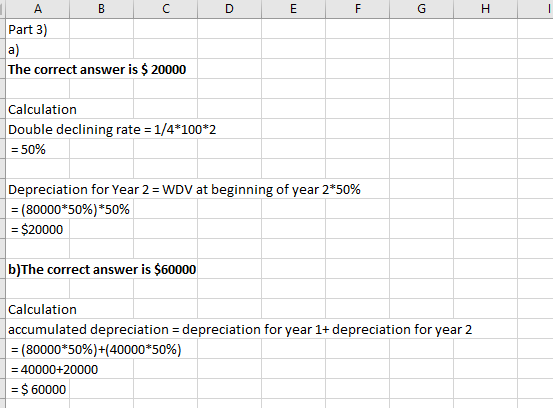Image resolution: width=553 pixels, height=408 pixels.
Task: Select 'Double declining rate = 1/4*100*2' cell
Action: (112, 129)
